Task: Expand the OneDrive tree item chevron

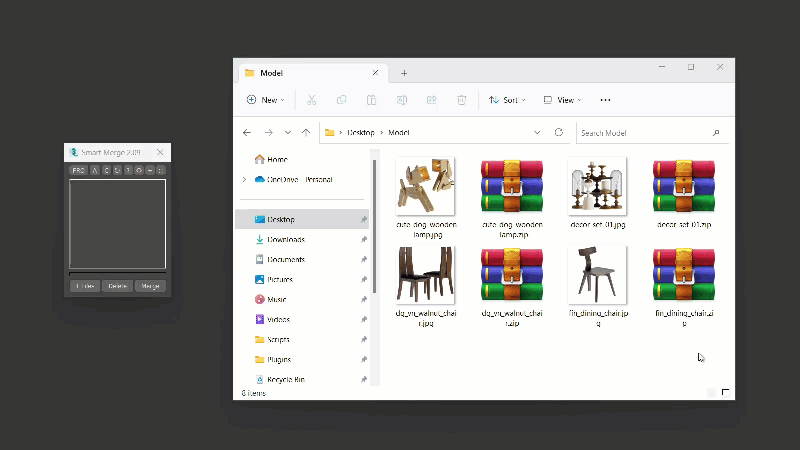Action: (x=244, y=179)
